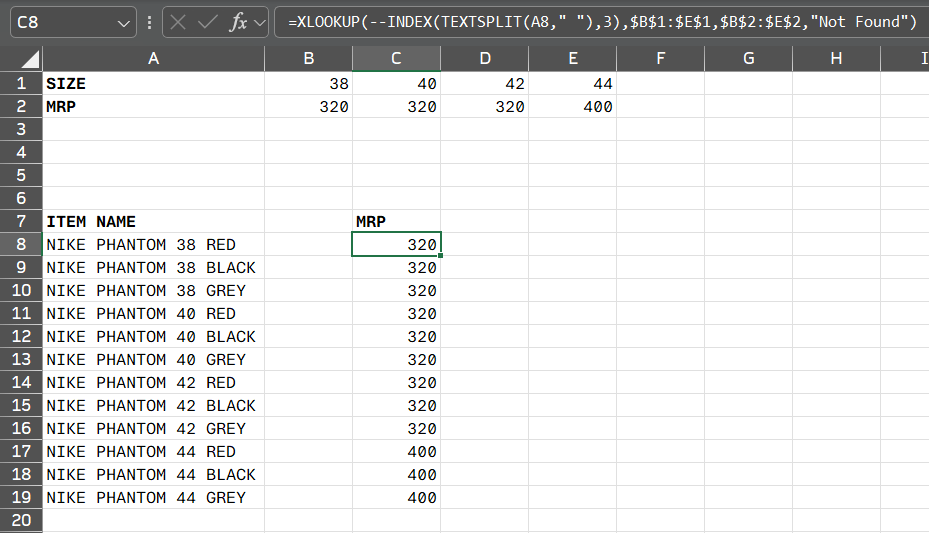Click the Cancel (X) formula button

point(178,23)
